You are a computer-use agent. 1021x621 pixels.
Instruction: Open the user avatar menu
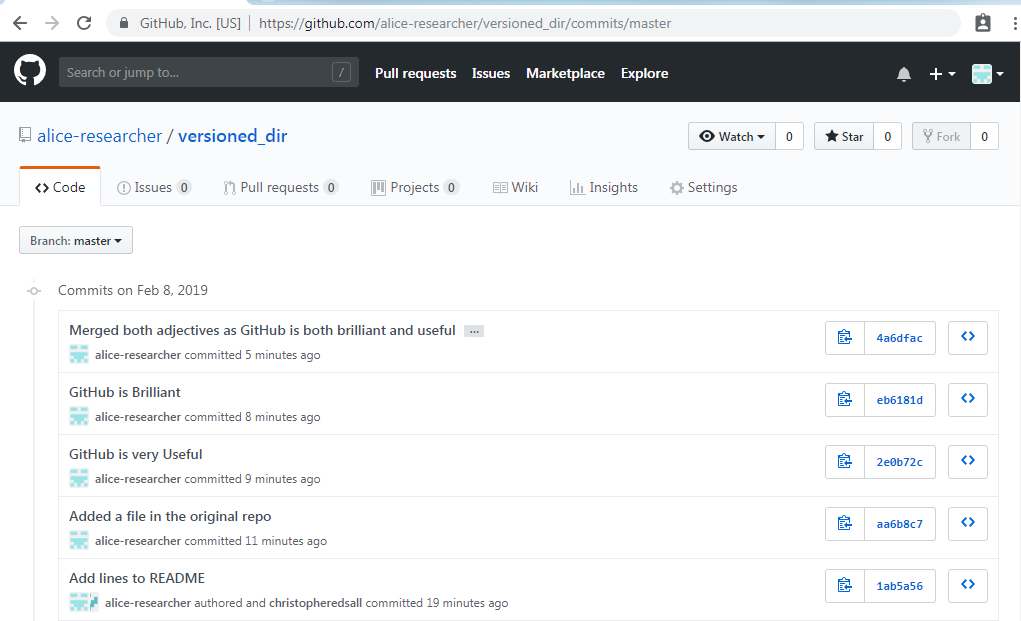pos(987,74)
